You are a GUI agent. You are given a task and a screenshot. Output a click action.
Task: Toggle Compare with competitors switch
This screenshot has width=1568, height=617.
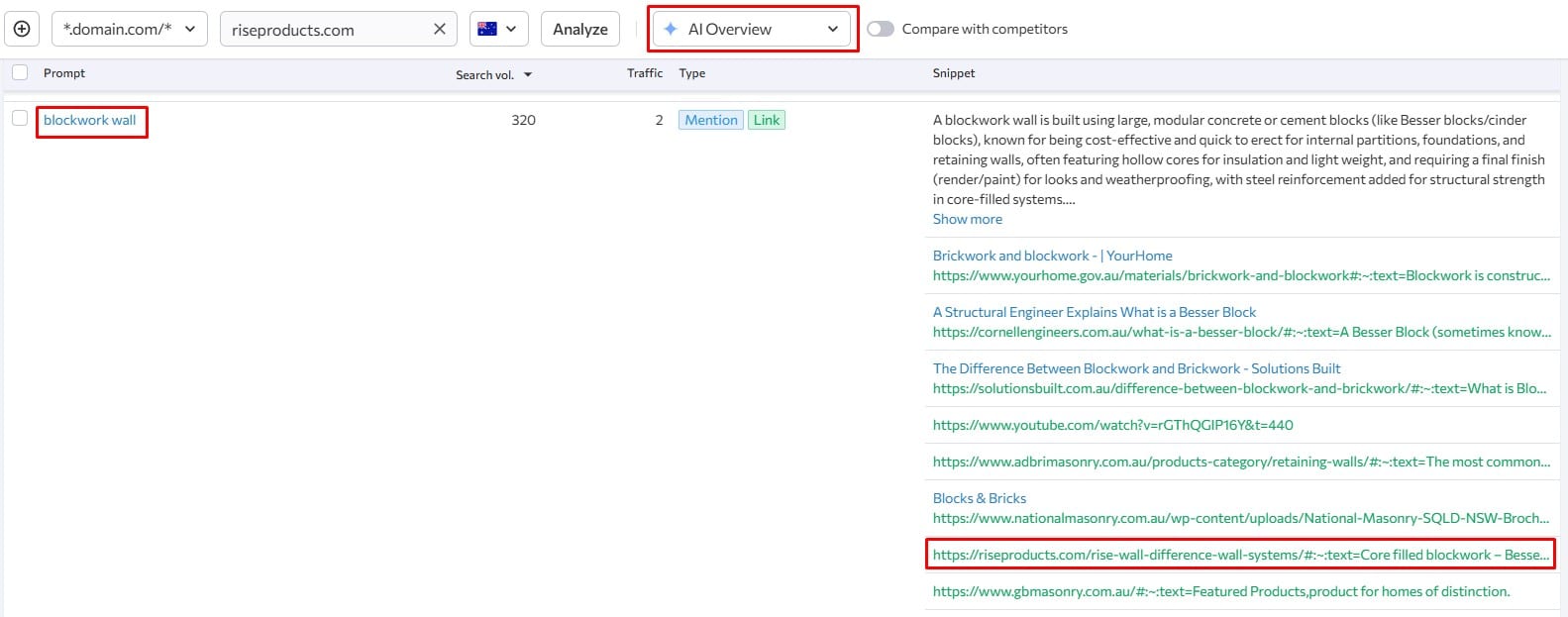[880, 29]
